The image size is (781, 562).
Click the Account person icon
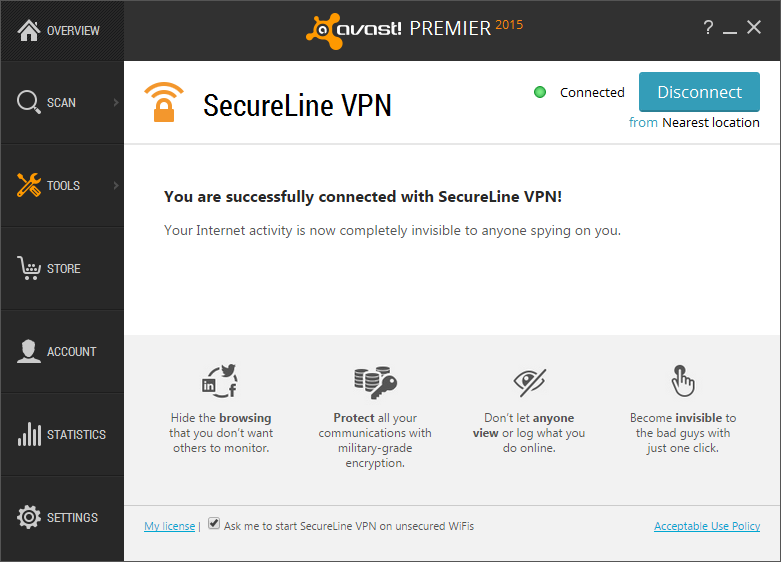(x=28, y=351)
